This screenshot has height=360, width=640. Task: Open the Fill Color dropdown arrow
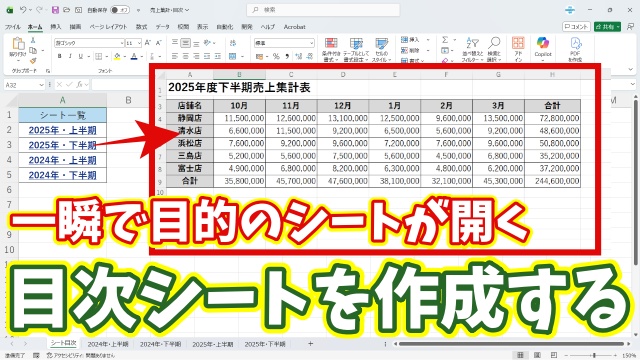[x=125, y=56]
